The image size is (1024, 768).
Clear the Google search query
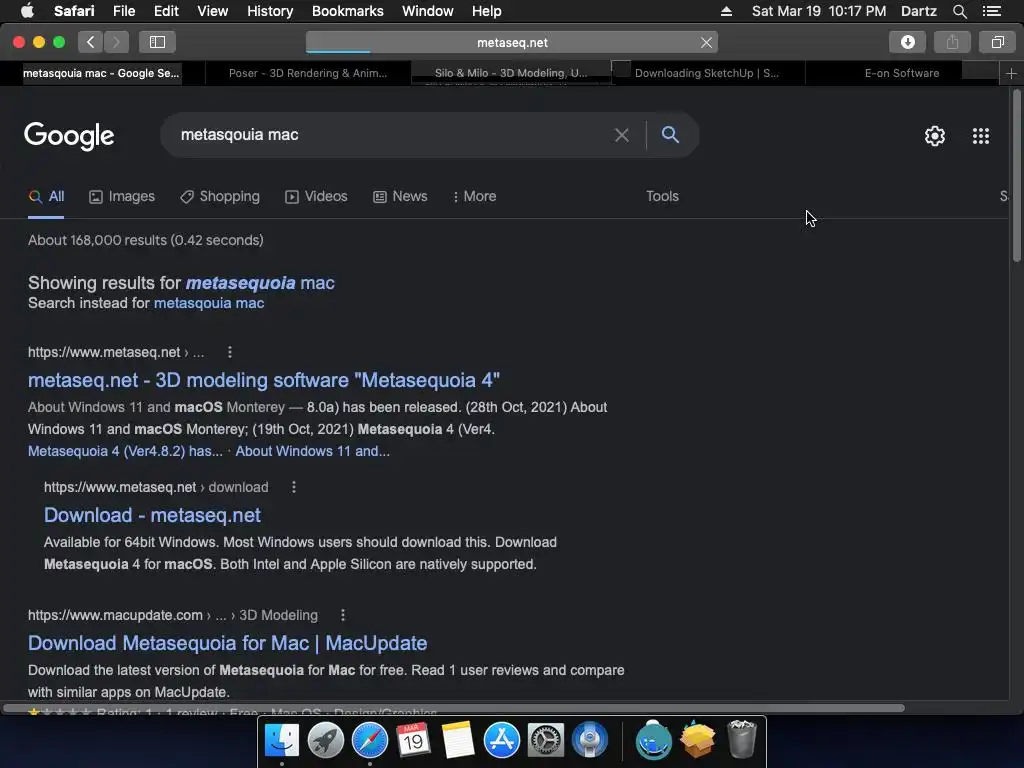pyautogui.click(x=621, y=135)
